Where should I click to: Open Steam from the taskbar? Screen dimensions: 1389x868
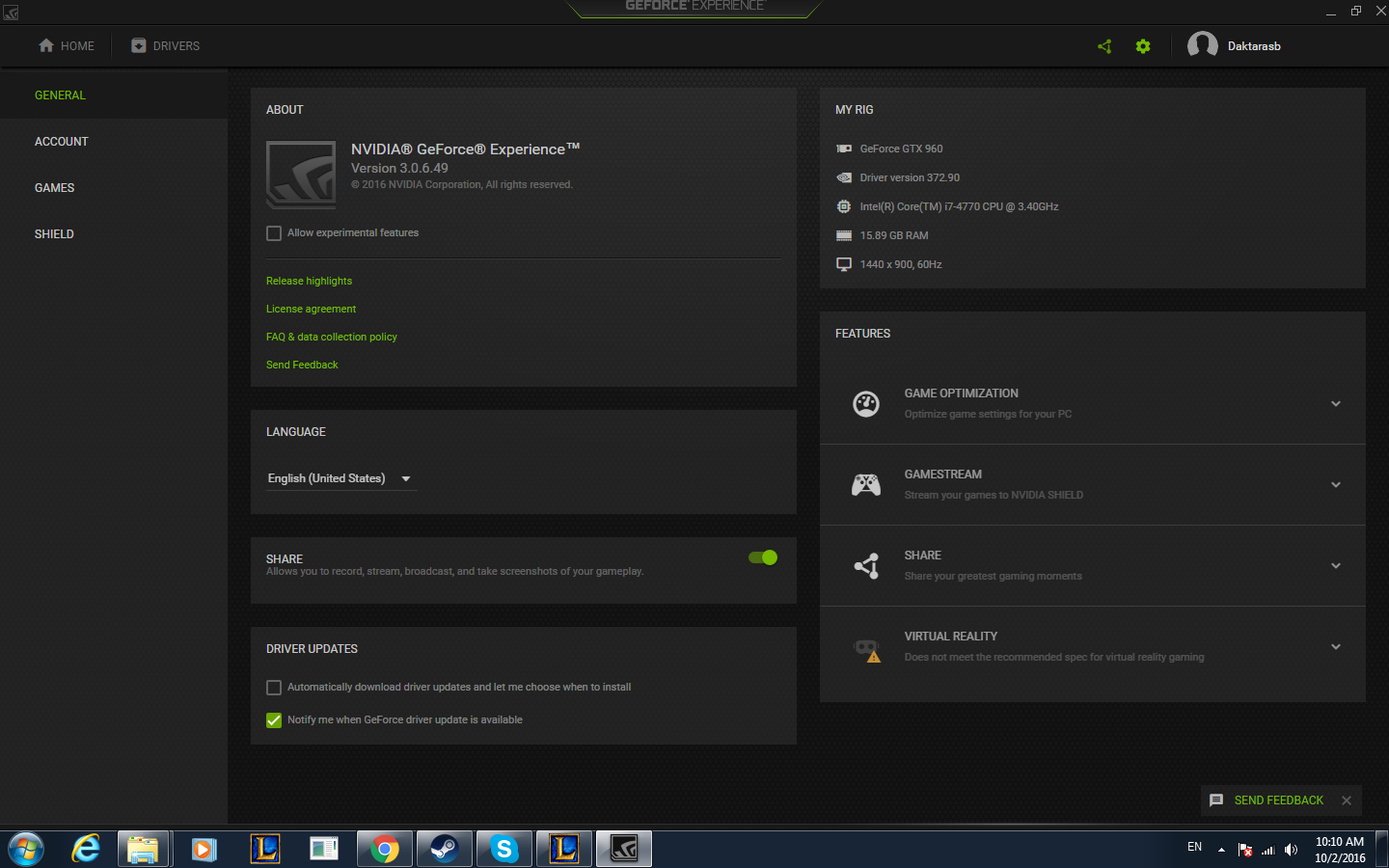[x=444, y=849]
